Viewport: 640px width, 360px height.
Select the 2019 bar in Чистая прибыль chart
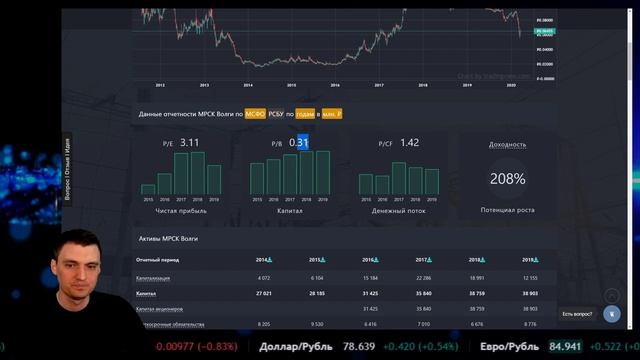tap(214, 180)
